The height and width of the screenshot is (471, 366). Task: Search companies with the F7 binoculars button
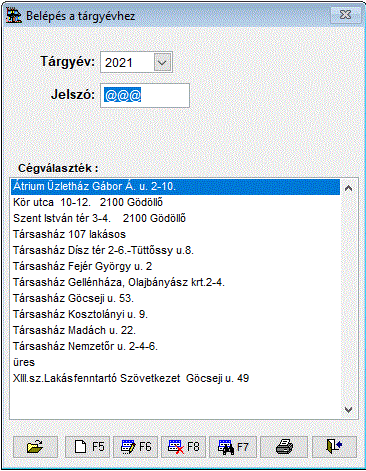click(x=233, y=446)
